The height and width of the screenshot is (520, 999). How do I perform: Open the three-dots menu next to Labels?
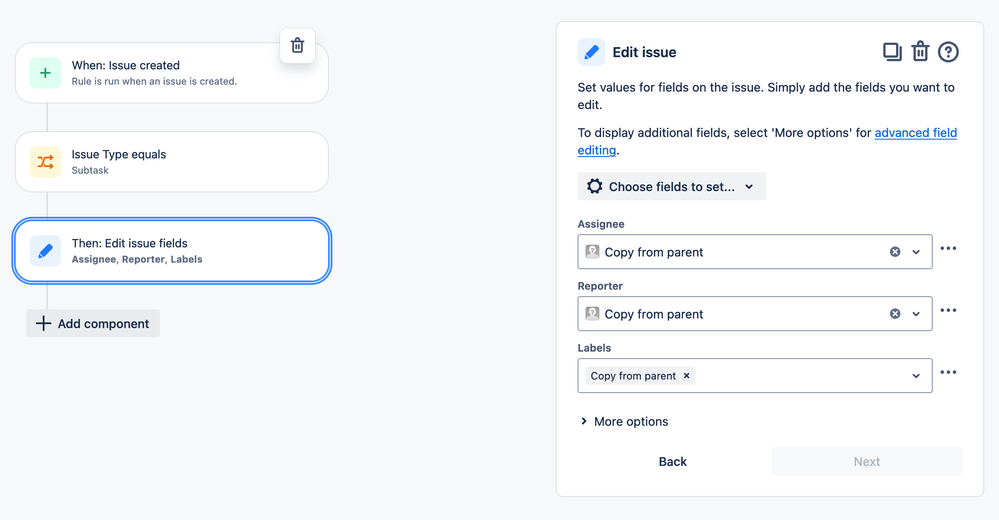948,372
